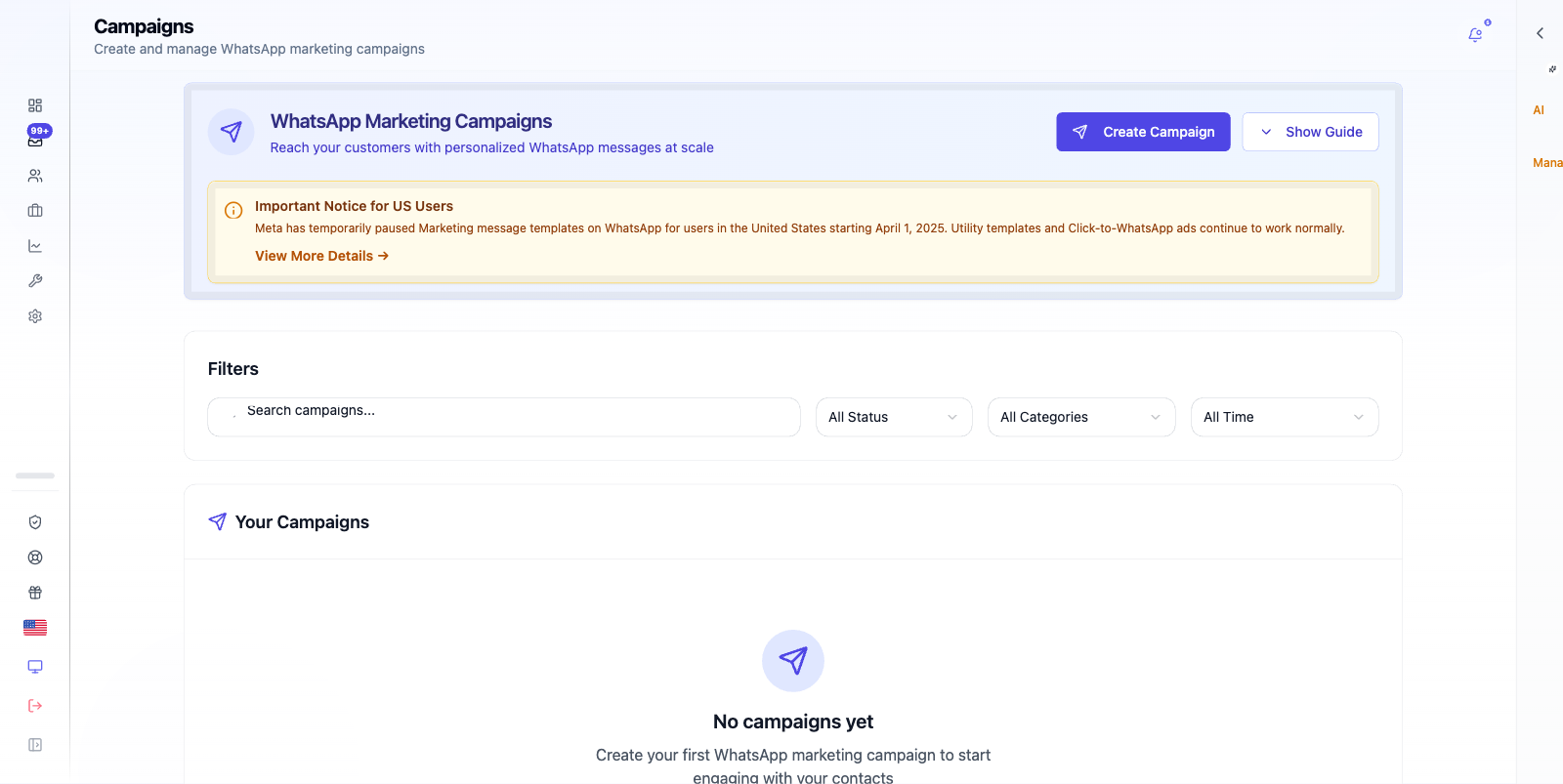Follow the View More Details link

[322, 256]
